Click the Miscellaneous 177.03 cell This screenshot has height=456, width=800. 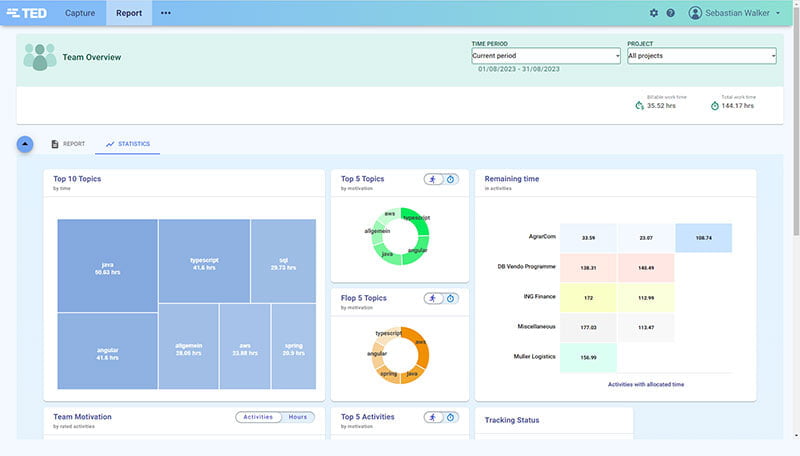tap(588, 327)
